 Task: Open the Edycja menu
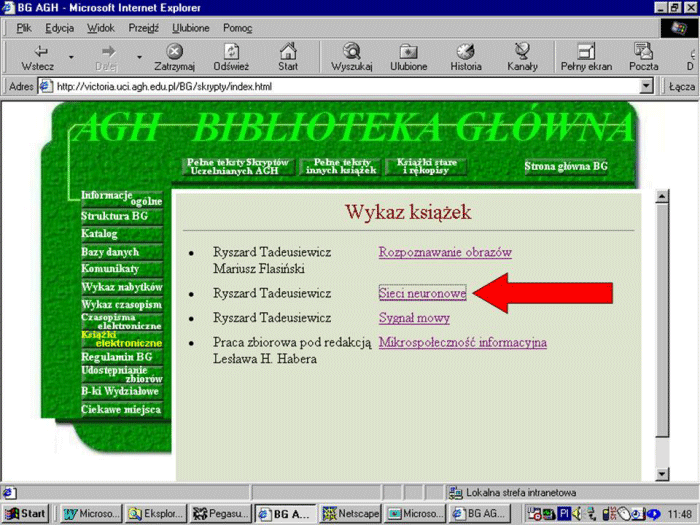59,28
